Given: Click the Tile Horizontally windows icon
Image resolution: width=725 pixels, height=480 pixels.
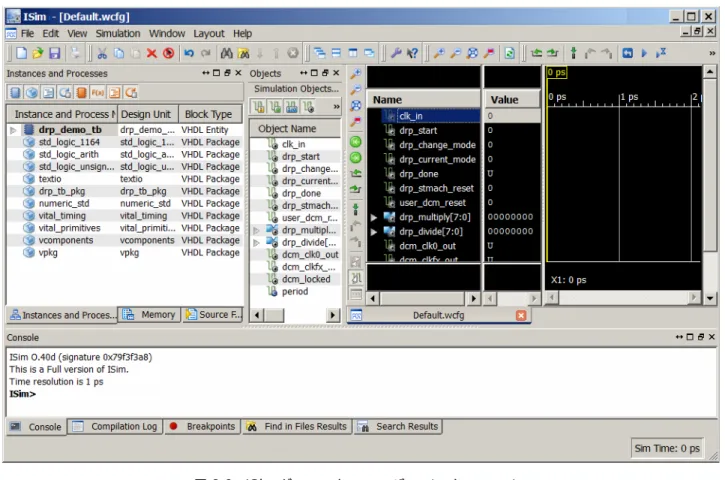Looking at the screenshot, I should coord(336,53).
